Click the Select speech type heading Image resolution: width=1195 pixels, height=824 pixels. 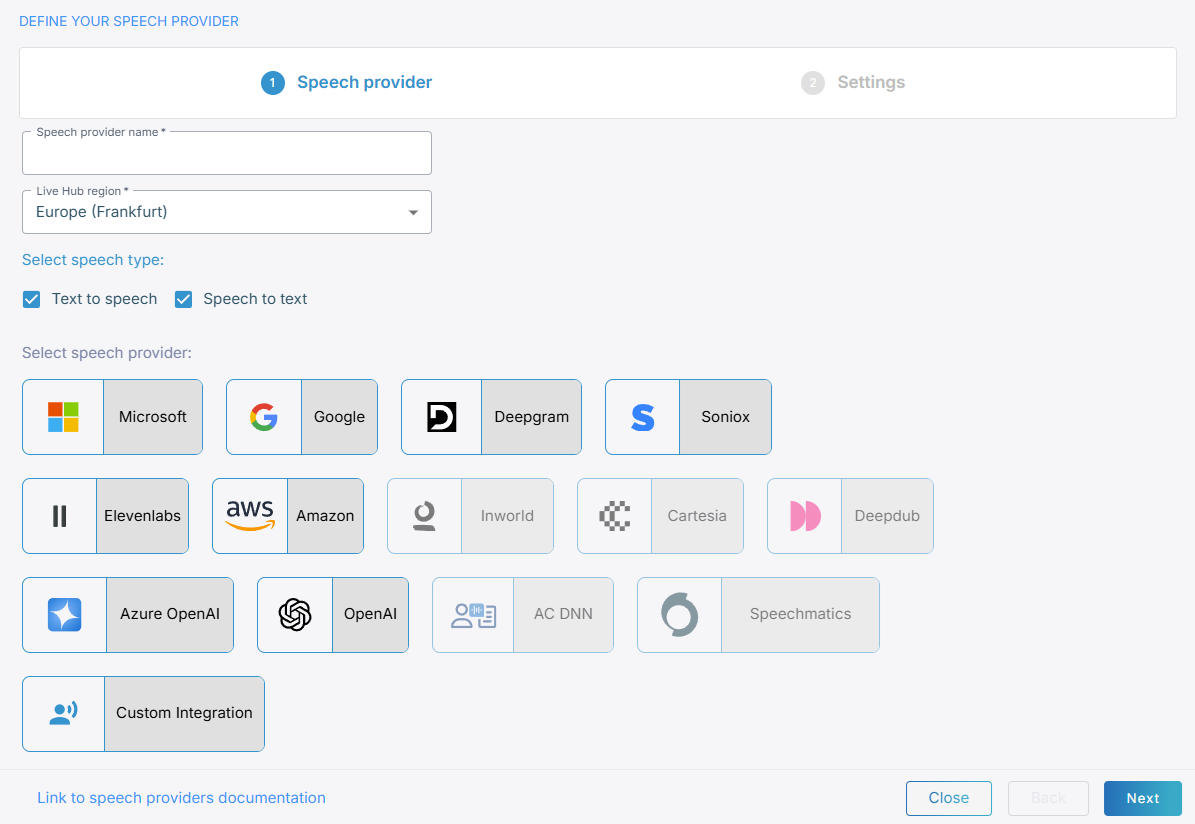pyautogui.click(x=93, y=260)
